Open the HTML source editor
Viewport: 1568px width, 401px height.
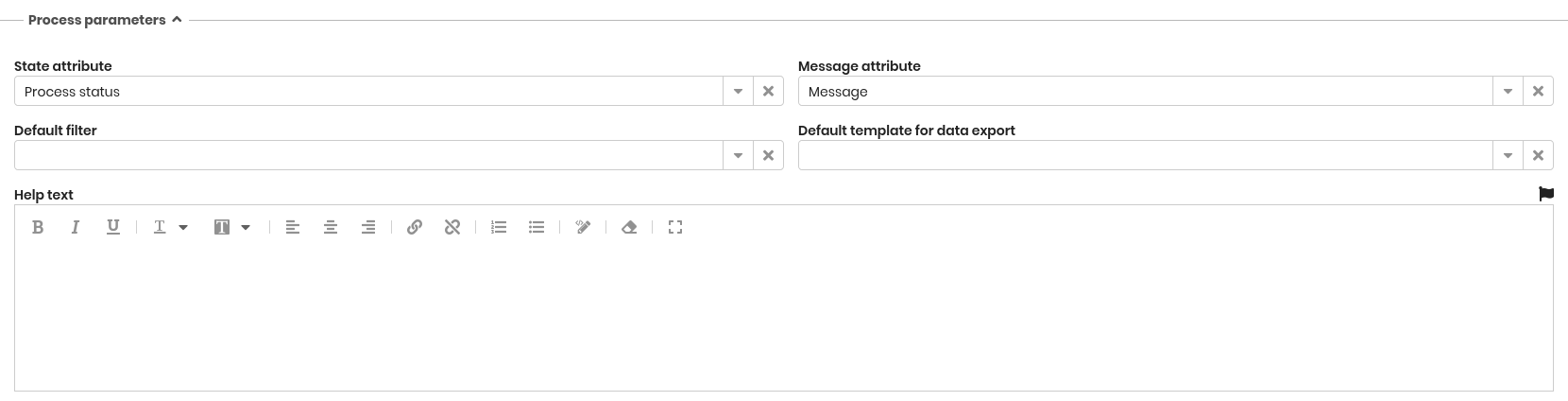(583, 227)
